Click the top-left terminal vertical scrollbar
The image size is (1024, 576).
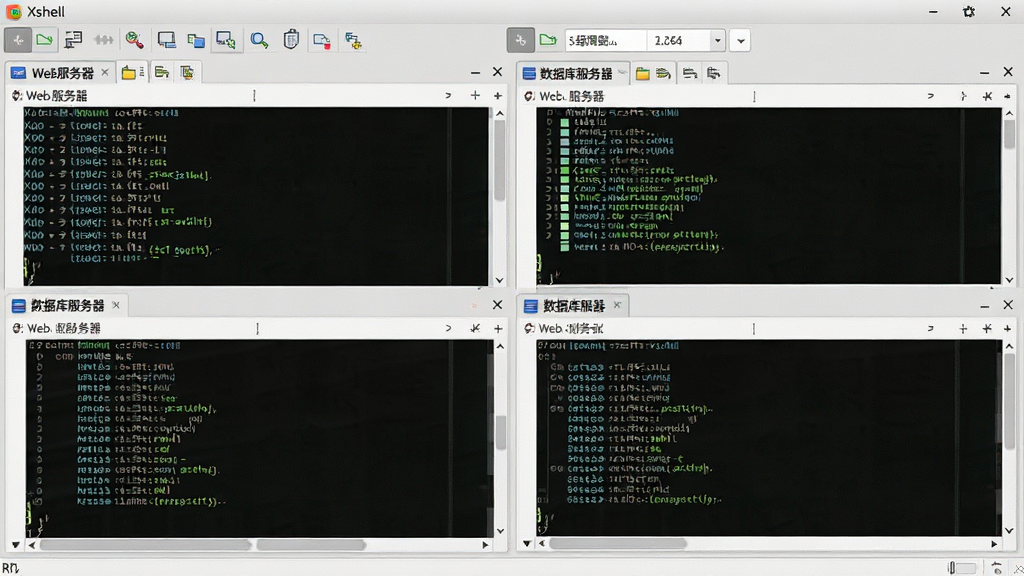pyautogui.click(x=500, y=160)
